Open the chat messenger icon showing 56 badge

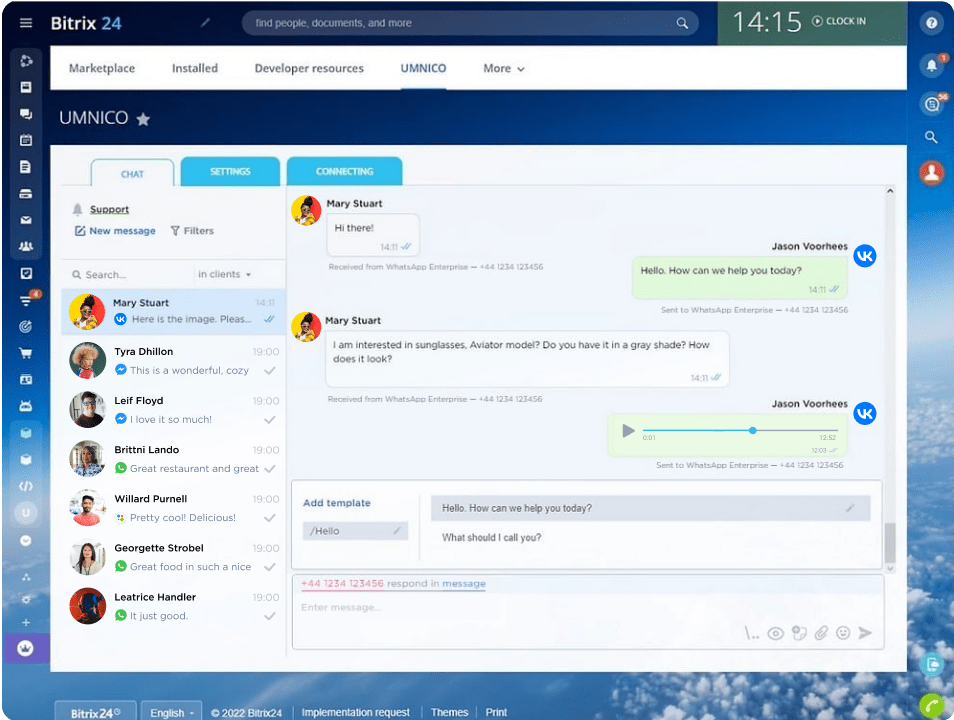[931, 103]
